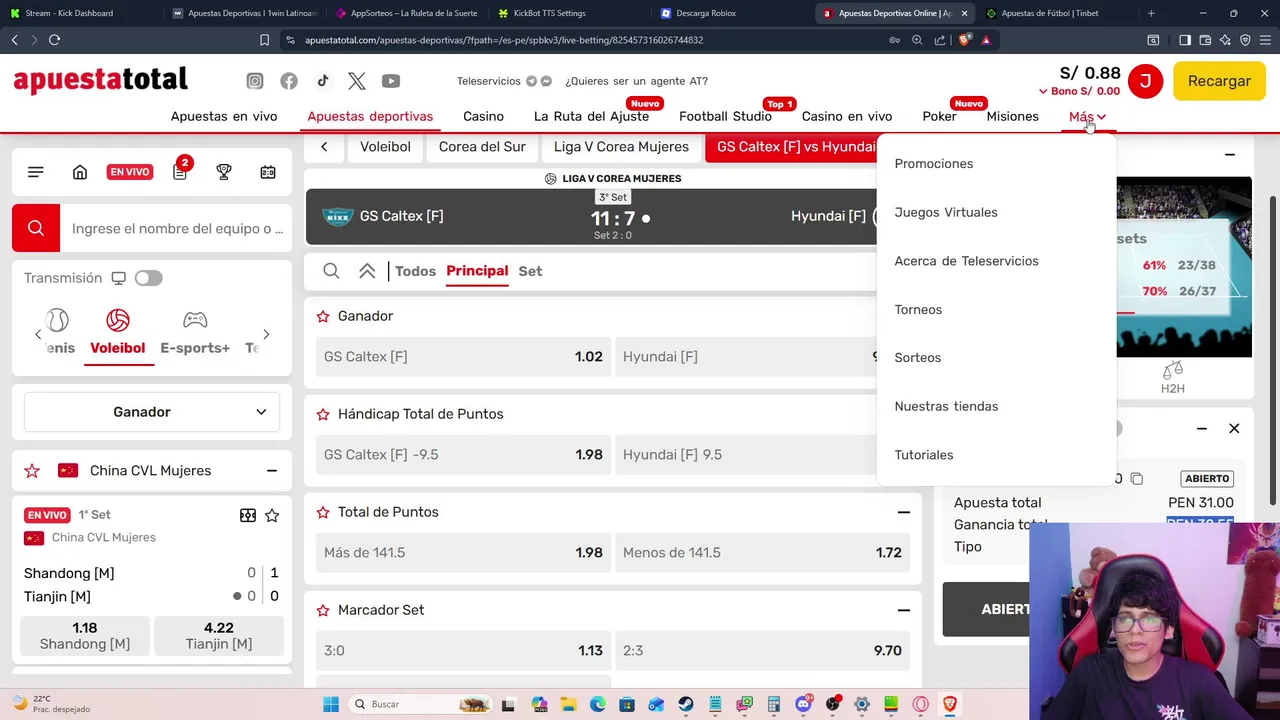Click the Windows taskbar Buscar search box

422,704
